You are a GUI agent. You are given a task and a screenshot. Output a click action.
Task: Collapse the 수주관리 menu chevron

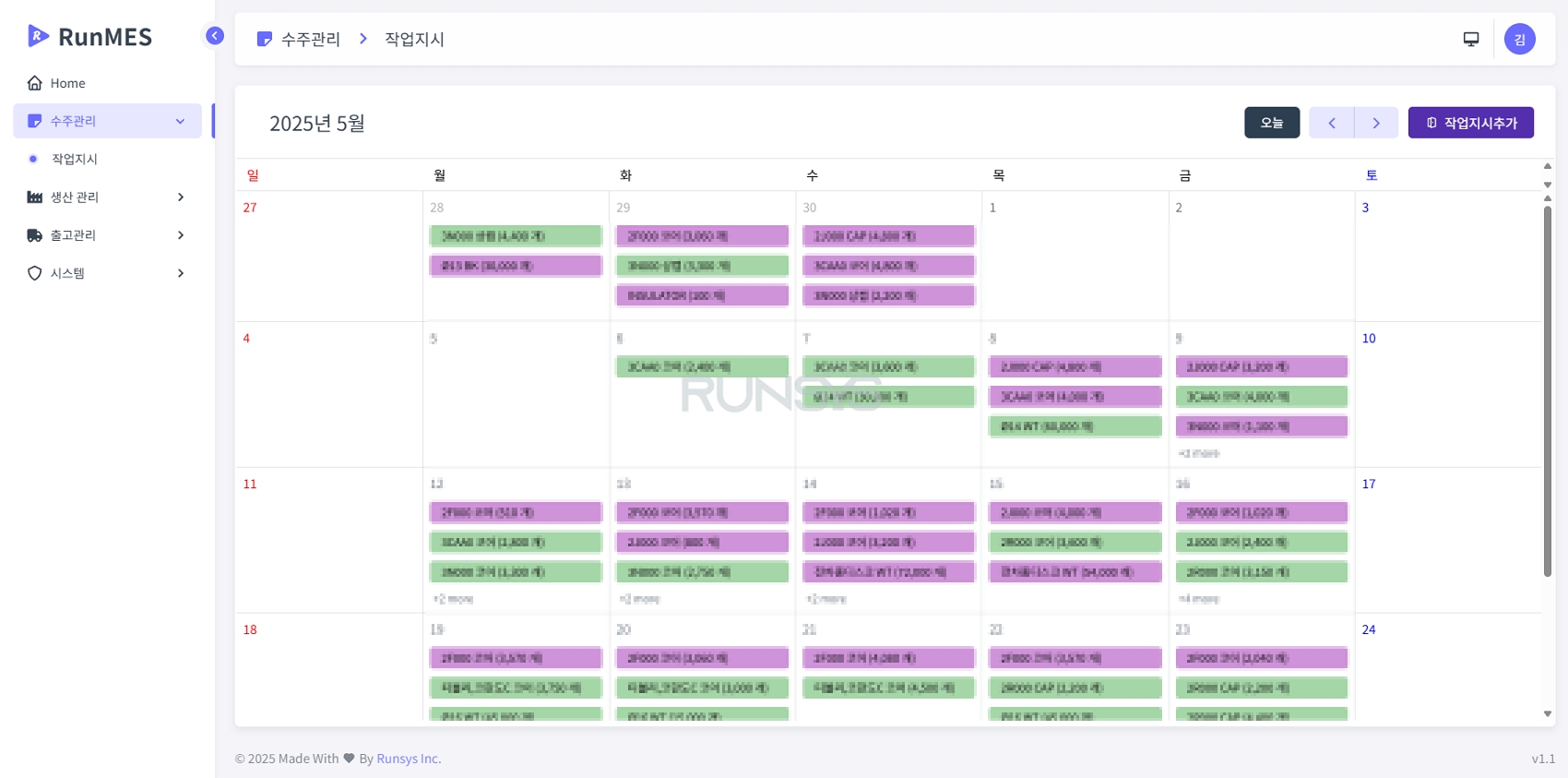click(181, 121)
